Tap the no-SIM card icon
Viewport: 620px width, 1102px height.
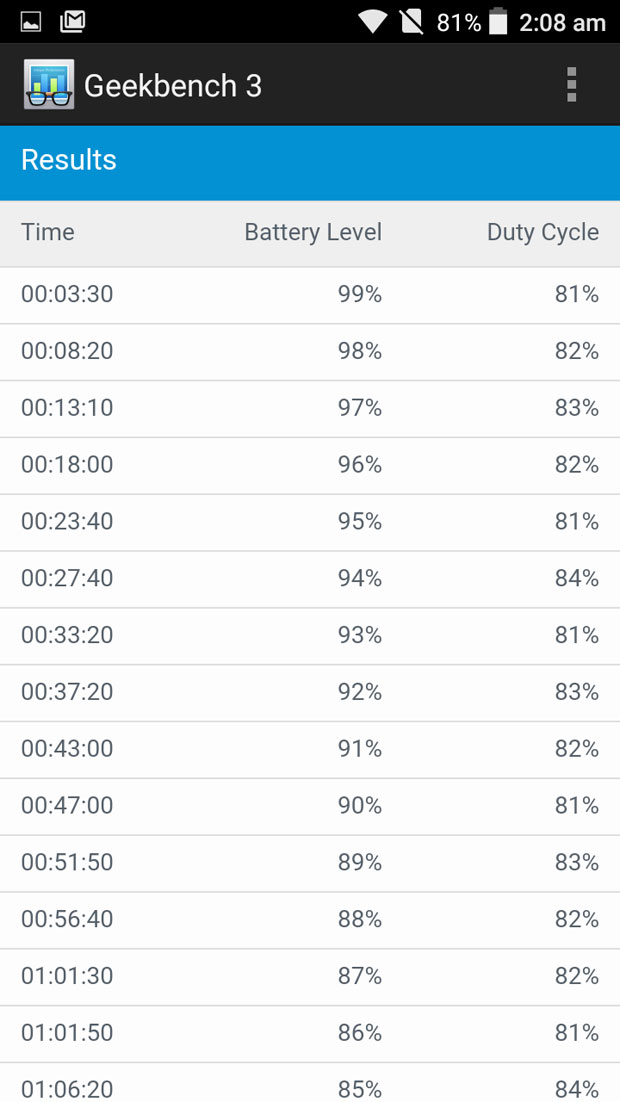pyautogui.click(x=412, y=22)
